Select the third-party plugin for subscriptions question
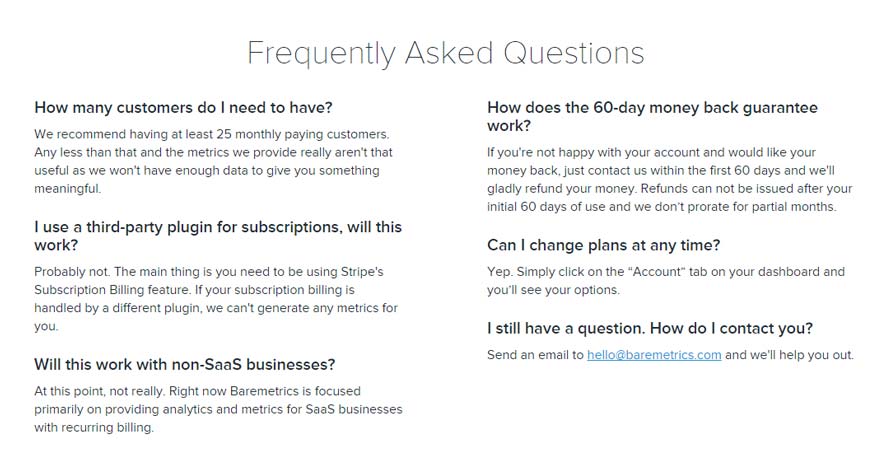The image size is (884, 476). pos(217,236)
